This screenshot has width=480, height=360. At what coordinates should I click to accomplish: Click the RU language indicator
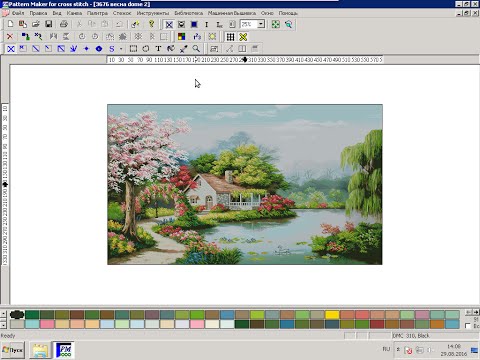coord(386,349)
